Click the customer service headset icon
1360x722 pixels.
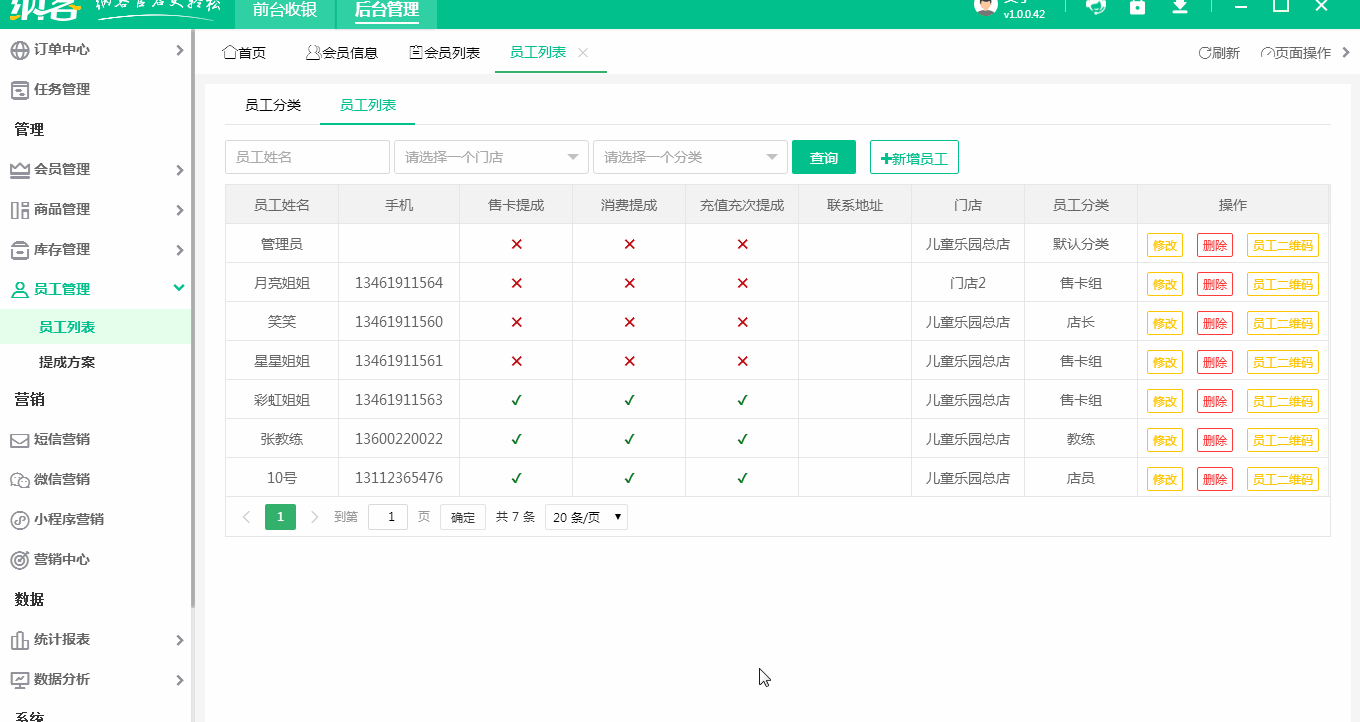pyautogui.click(x=1096, y=7)
